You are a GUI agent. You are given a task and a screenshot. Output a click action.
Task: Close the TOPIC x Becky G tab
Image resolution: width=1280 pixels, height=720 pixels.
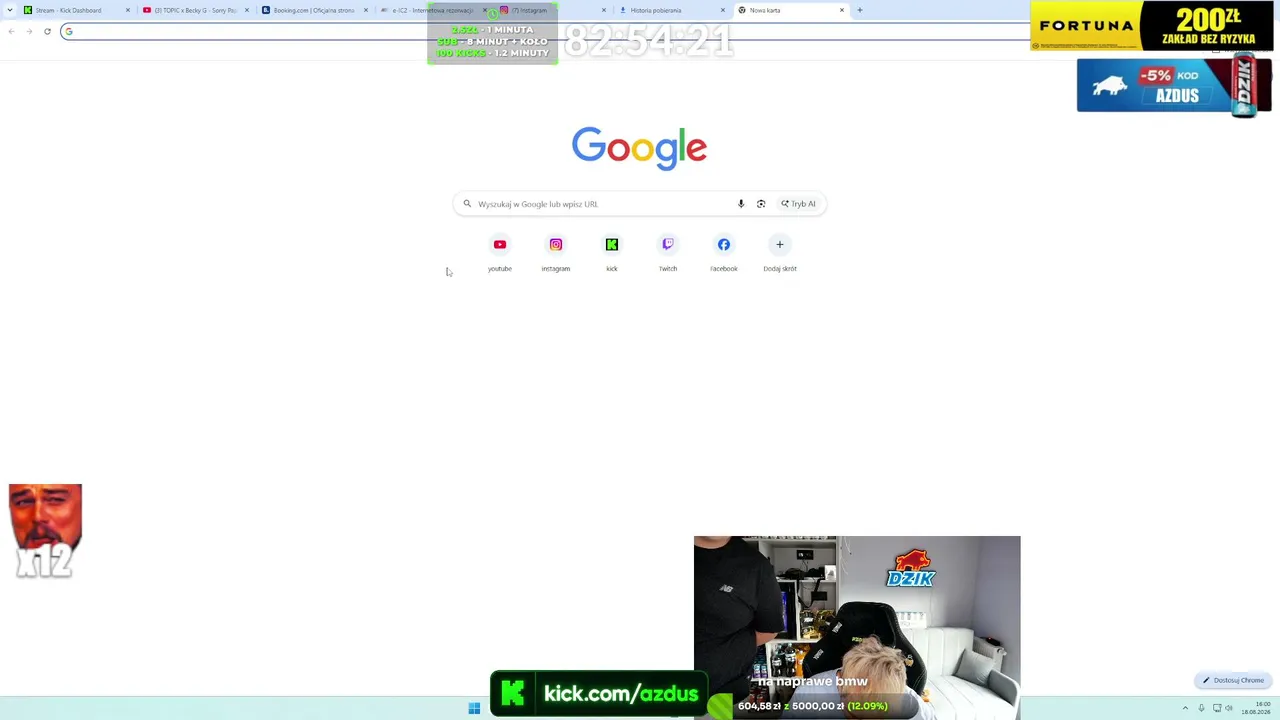(x=247, y=10)
